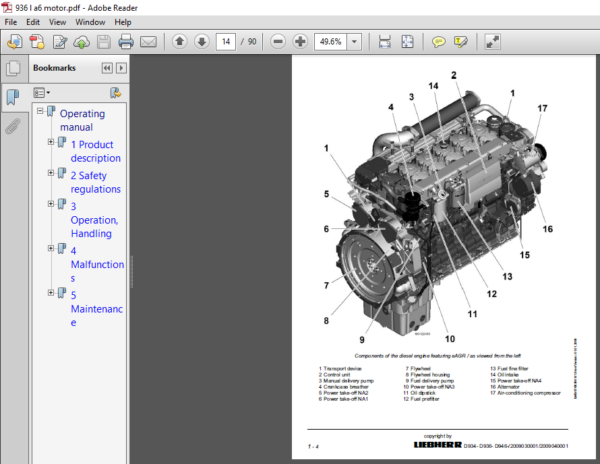Open the Help menu
The height and width of the screenshot is (464, 600).
(122, 22)
